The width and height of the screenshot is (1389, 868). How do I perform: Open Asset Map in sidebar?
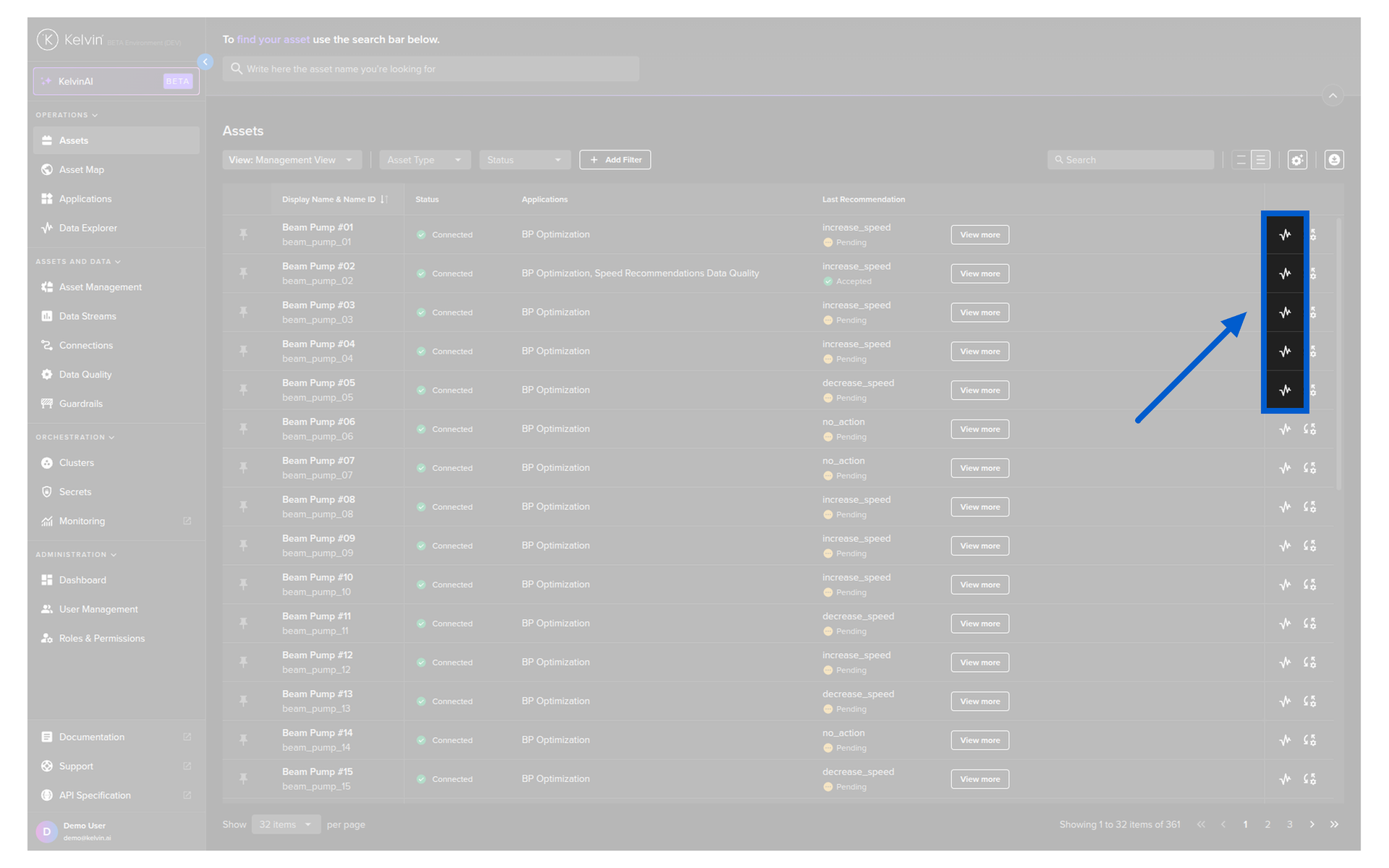(x=82, y=170)
